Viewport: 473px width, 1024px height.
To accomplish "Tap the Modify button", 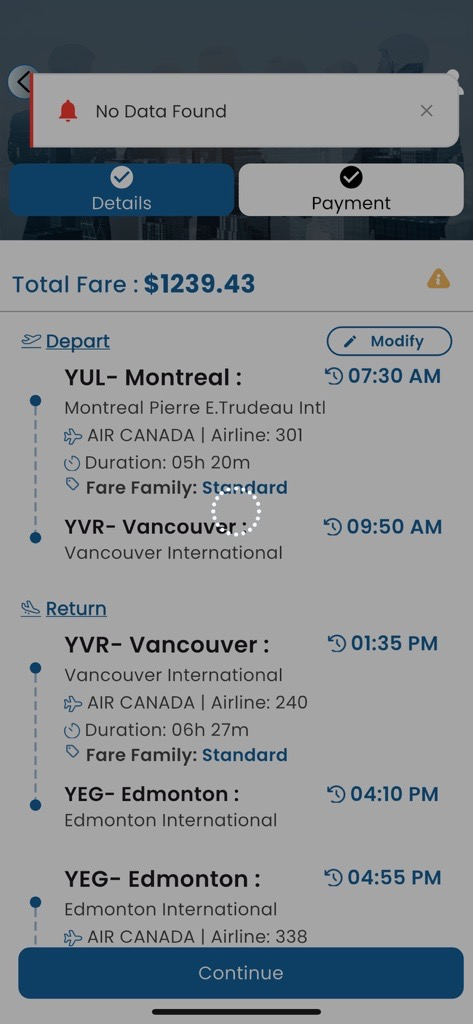I will [x=389, y=341].
